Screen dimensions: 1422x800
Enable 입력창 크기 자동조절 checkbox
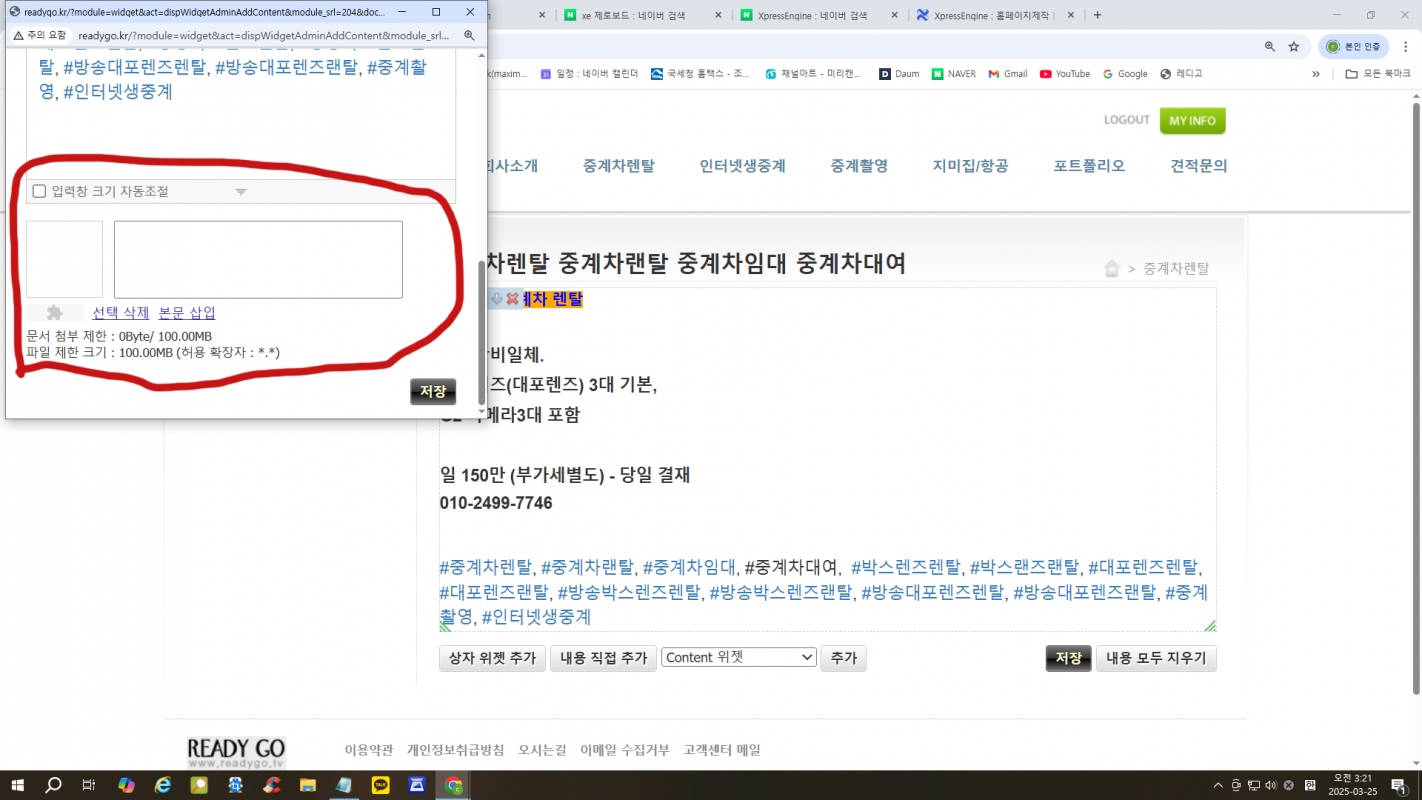click(40, 191)
